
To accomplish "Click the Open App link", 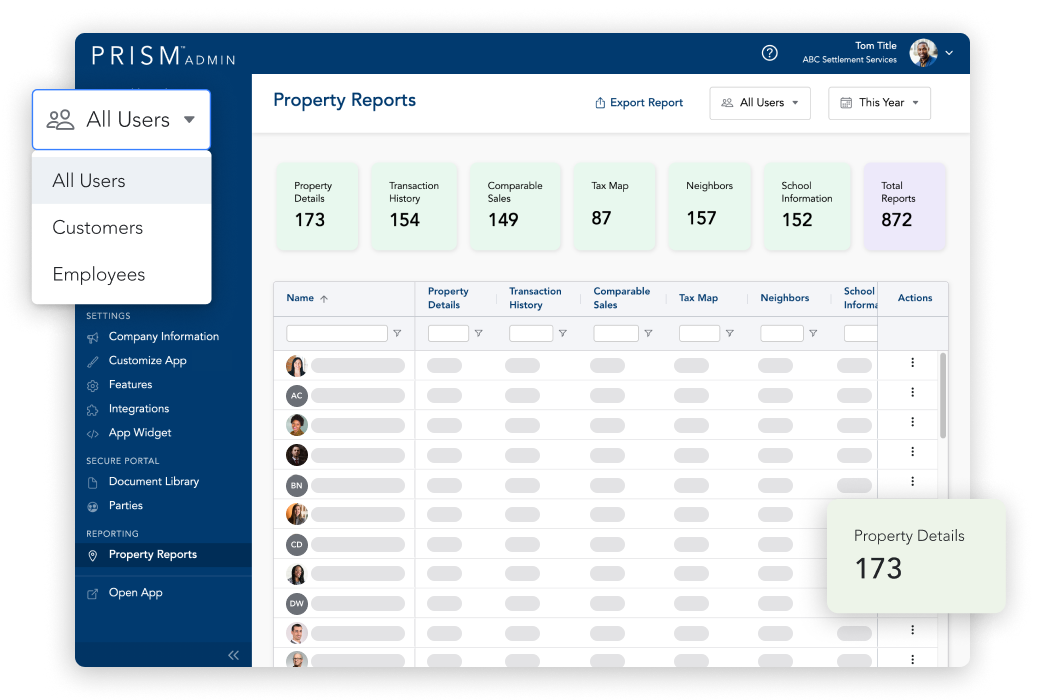I will (135, 593).
